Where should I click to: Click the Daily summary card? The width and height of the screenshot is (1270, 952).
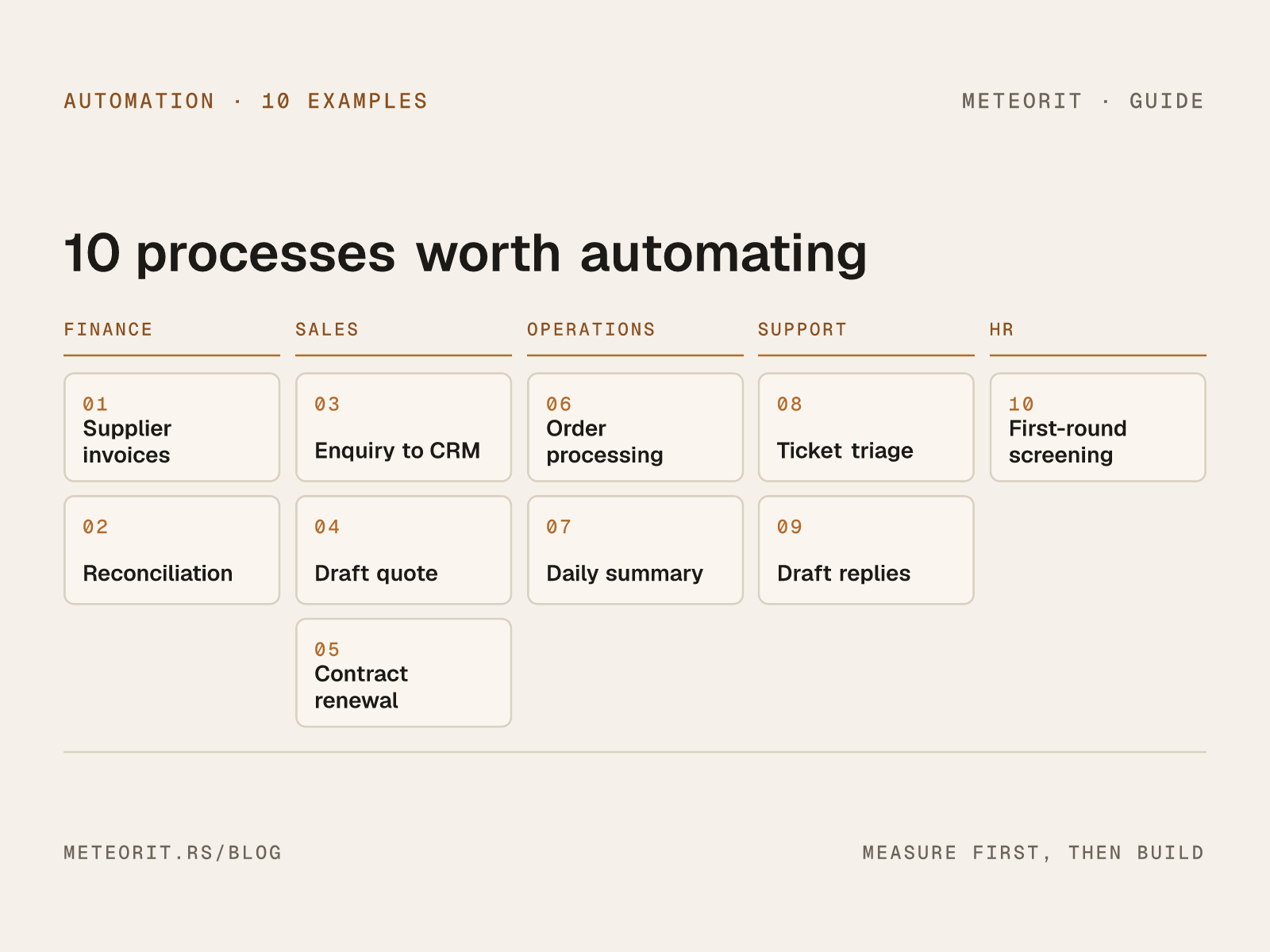click(635, 551)
